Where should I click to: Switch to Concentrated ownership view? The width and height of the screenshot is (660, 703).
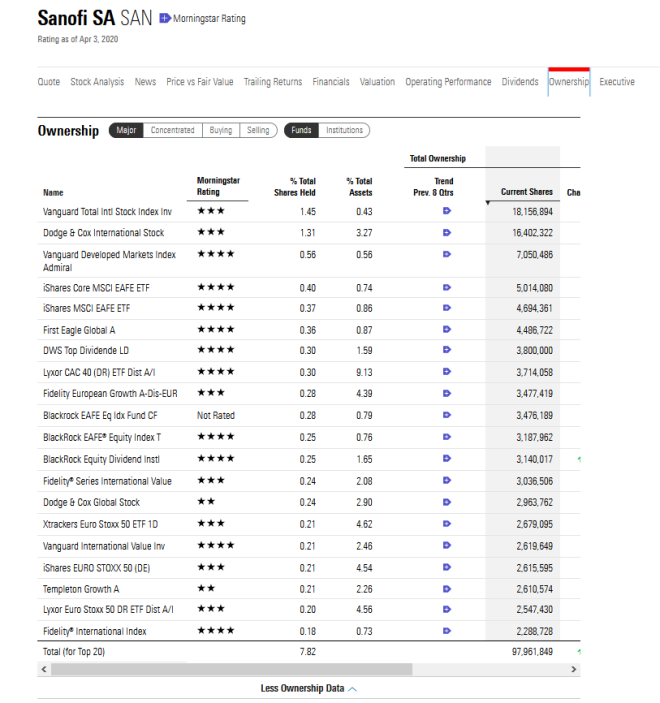pyautogui.click(x=172, y=130)
